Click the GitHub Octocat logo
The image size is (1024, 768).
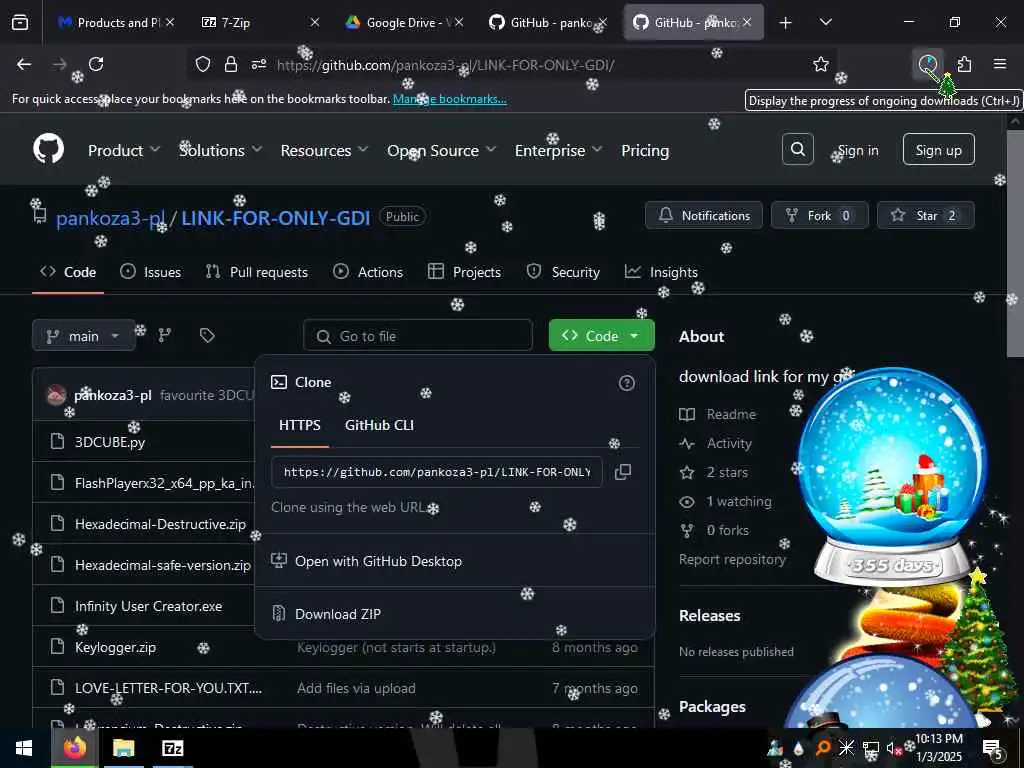coord(49,150)
